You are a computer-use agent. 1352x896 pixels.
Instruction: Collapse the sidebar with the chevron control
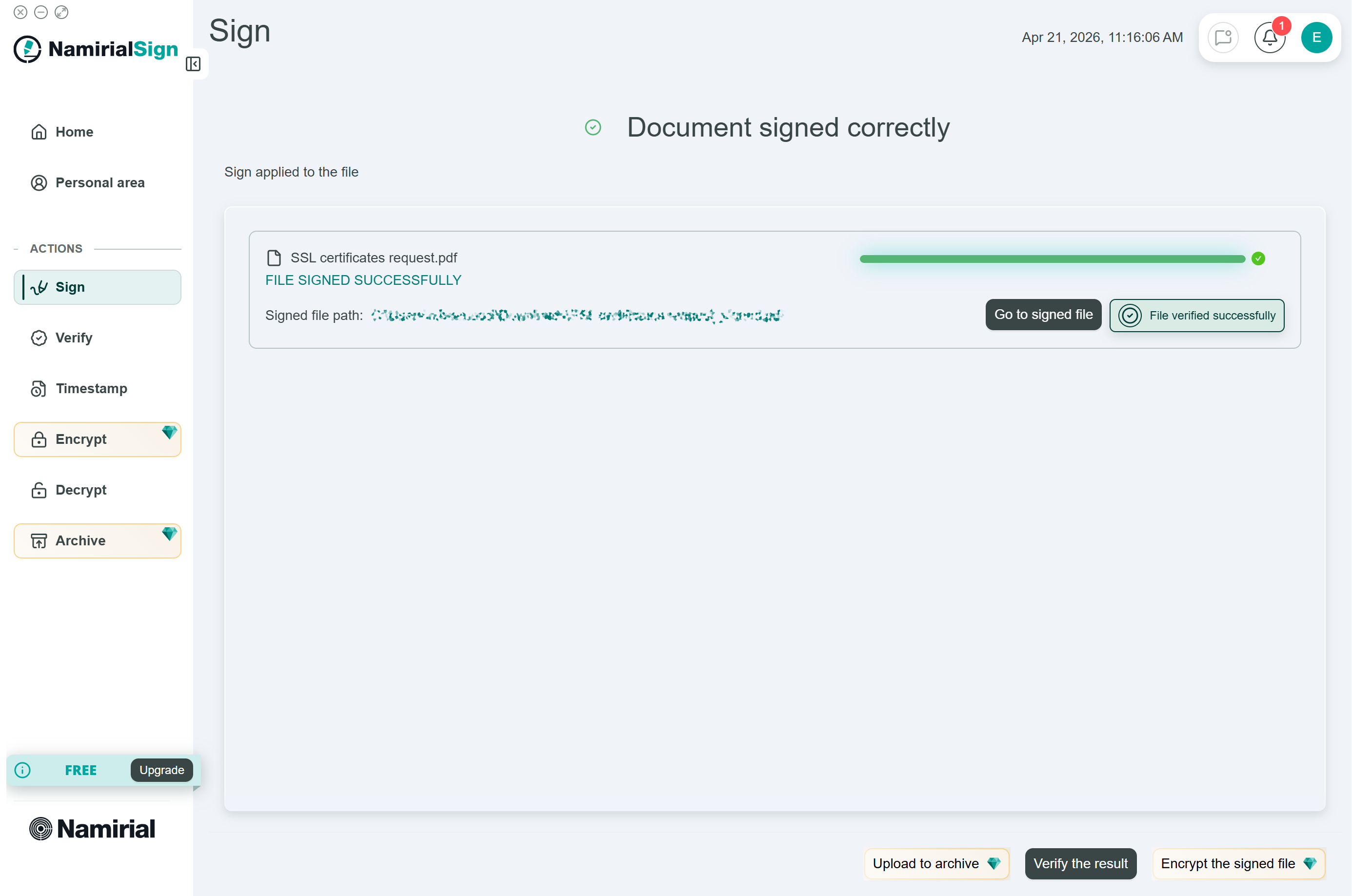coord(193,63)
